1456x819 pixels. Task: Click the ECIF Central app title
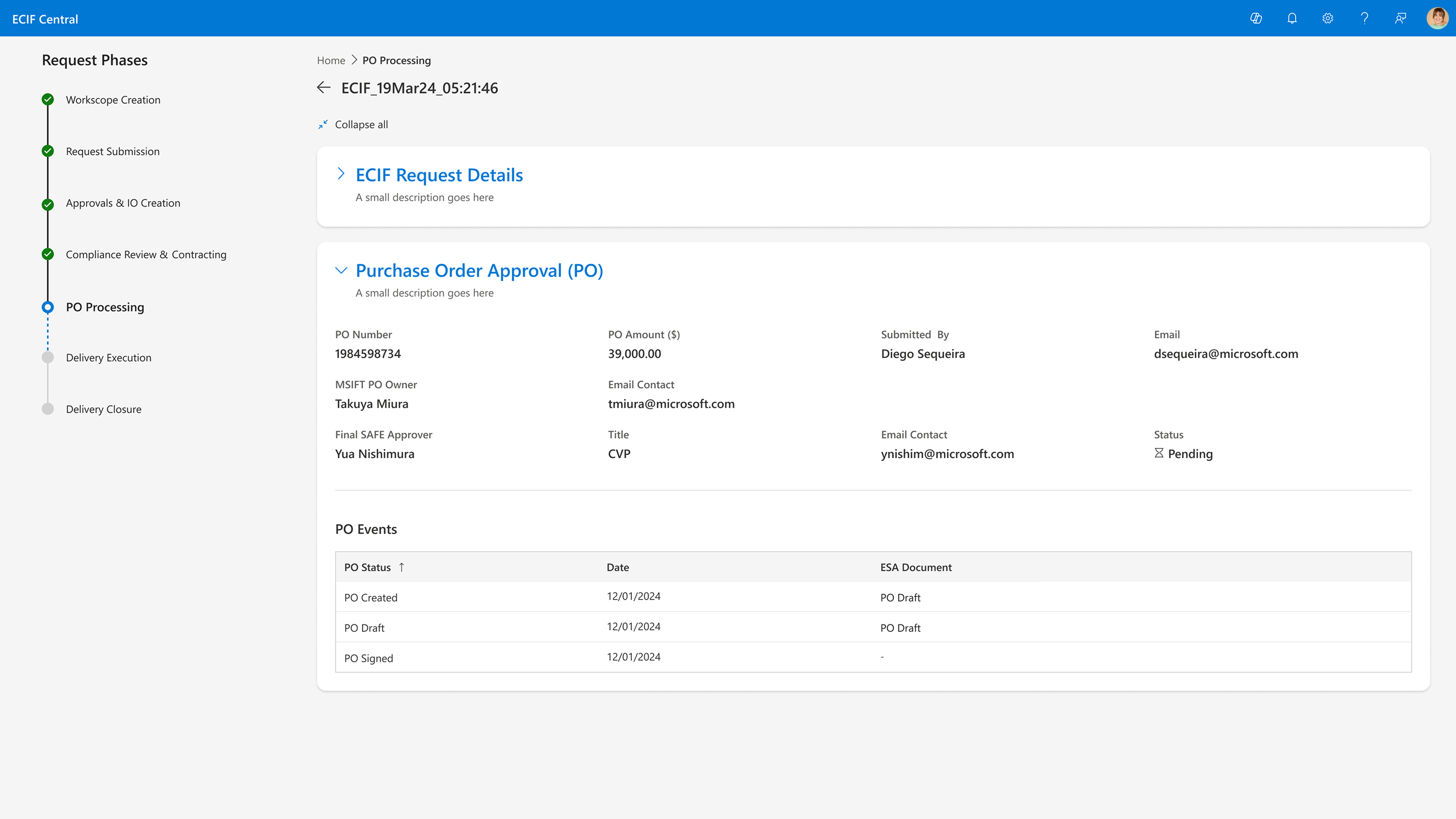[45, 19]
